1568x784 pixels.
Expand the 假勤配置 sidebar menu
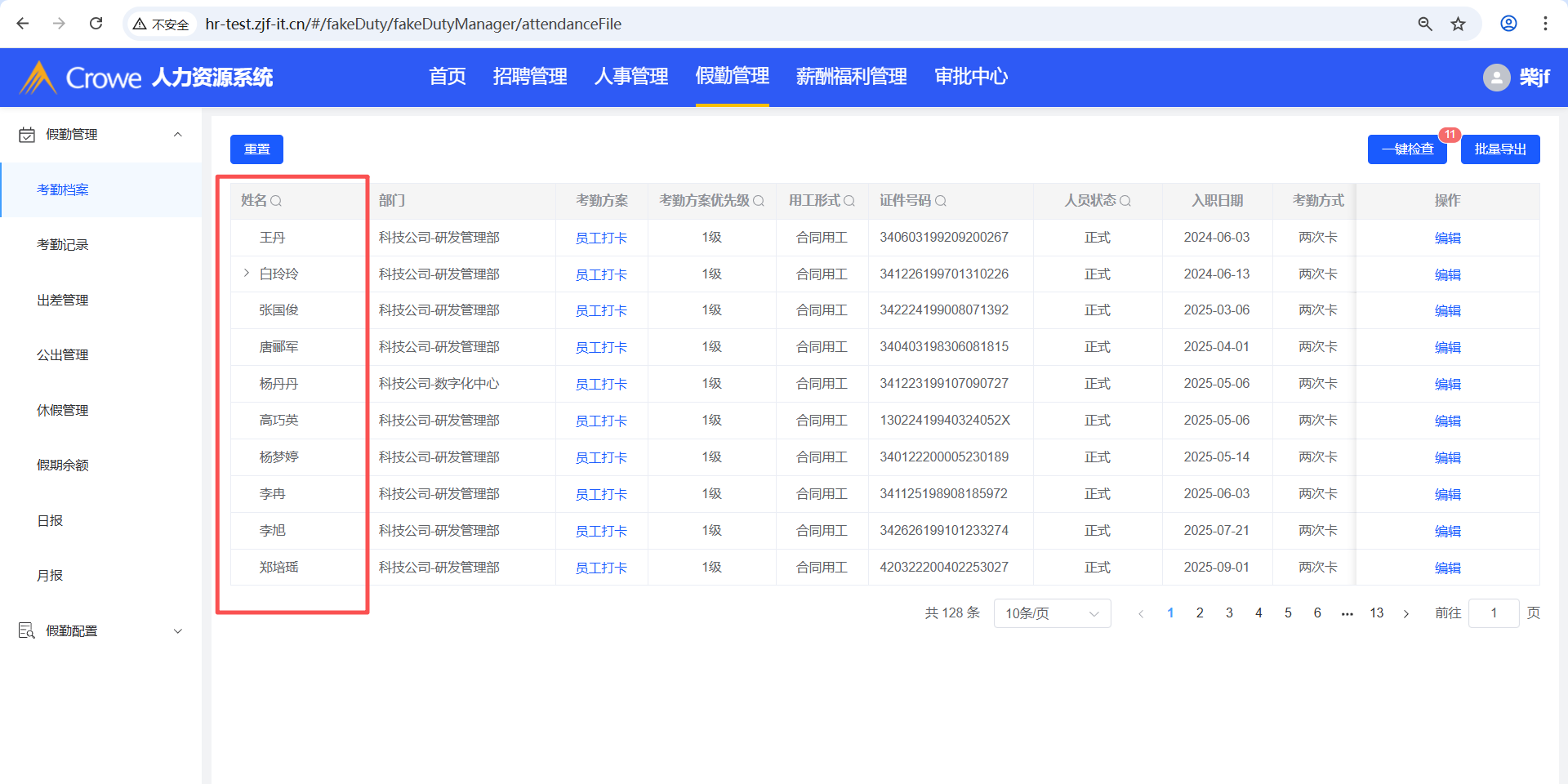coord(177,631)
